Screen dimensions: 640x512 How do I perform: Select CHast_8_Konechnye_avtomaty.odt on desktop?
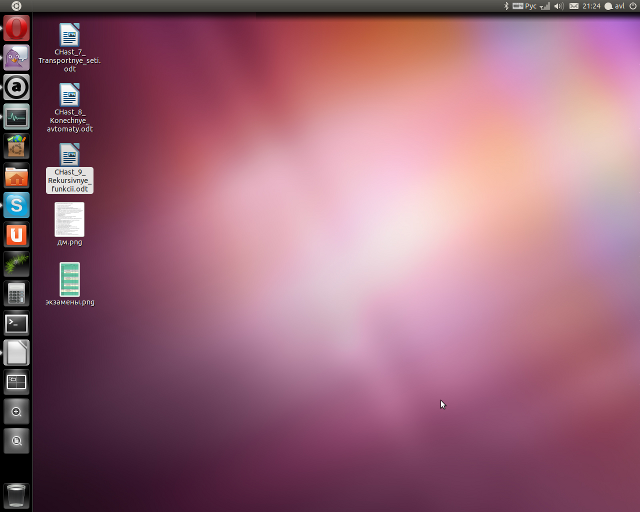[69, 96]
